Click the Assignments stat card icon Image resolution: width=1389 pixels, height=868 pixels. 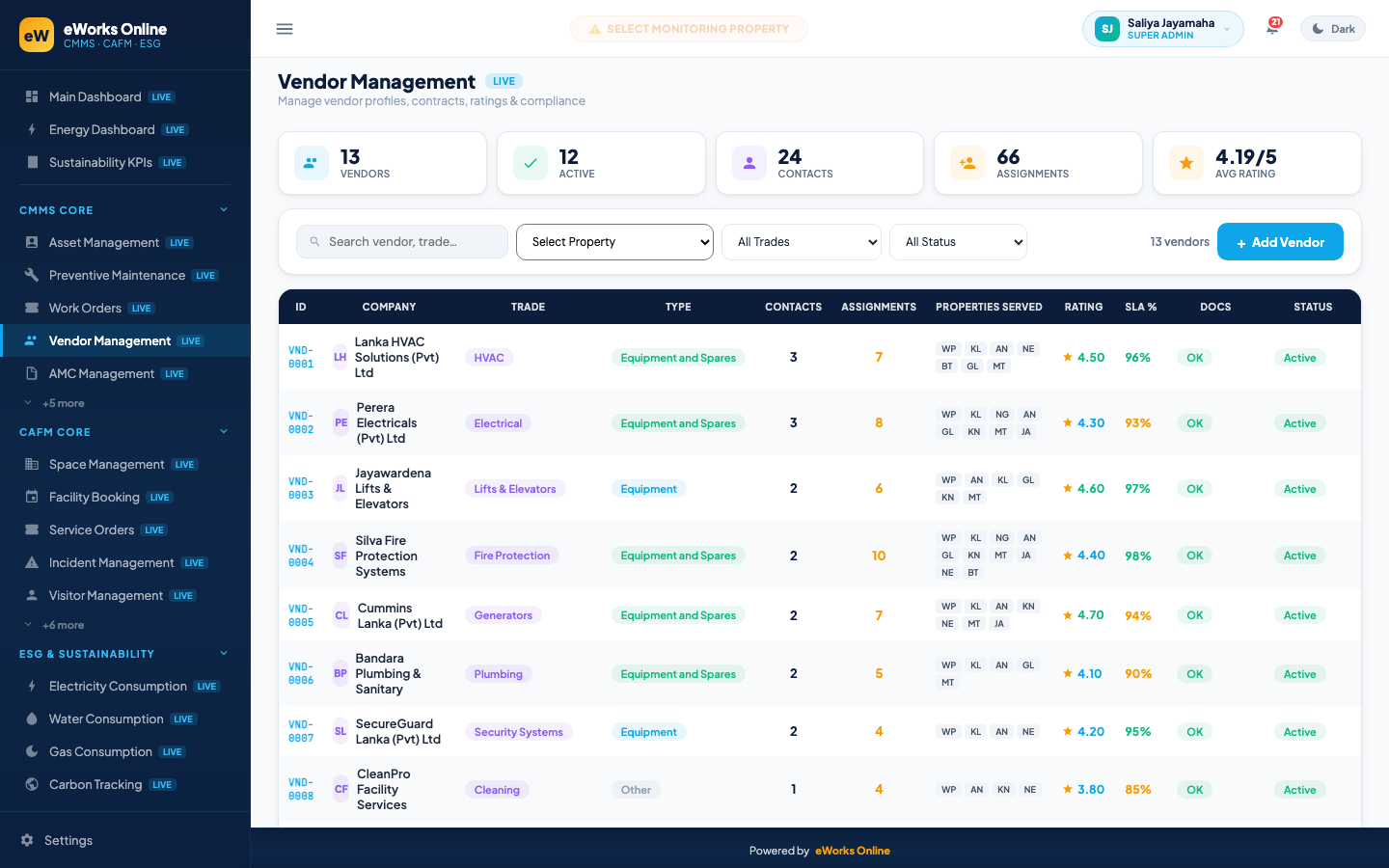pyautogui.click(x=967, y=163)
